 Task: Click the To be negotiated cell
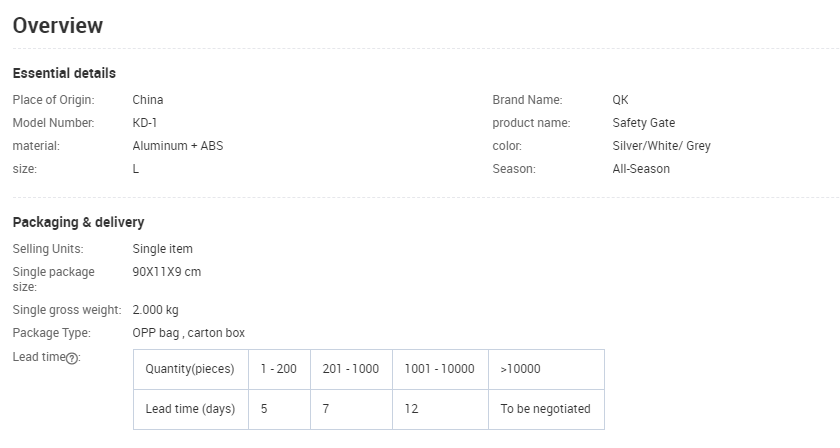(x=545, y=409)
